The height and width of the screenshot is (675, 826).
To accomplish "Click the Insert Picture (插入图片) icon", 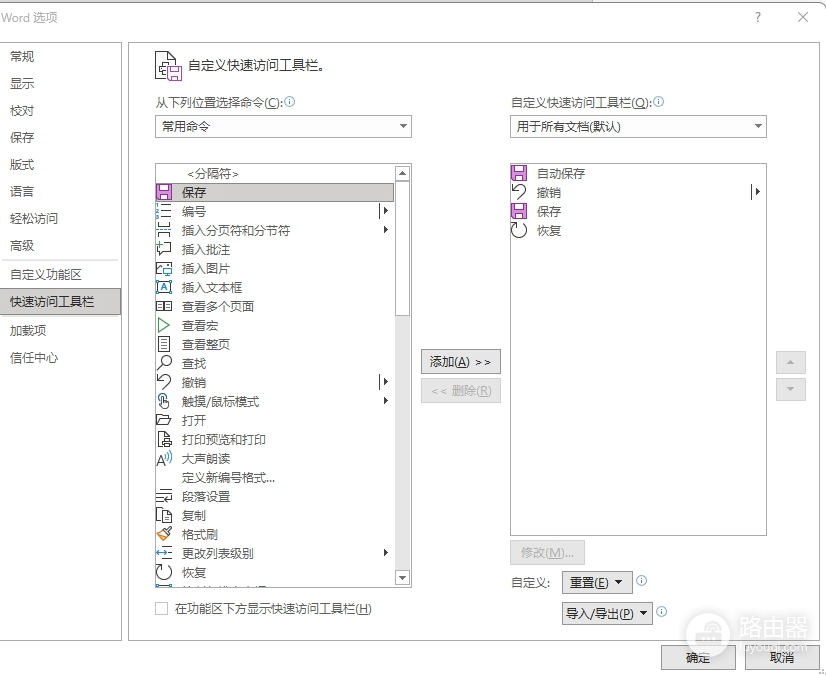I will coord(164,268).
